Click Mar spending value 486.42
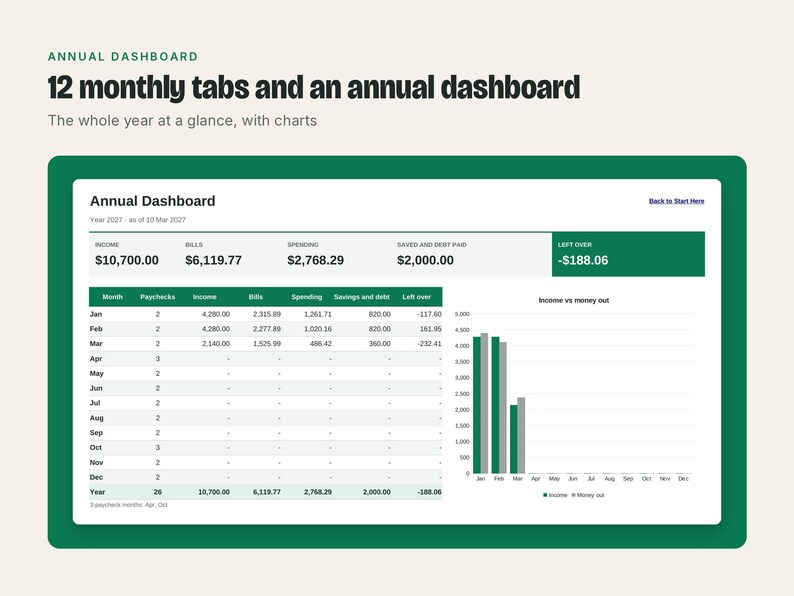This screenshot has width=794, height=596. tap(321, 343)
